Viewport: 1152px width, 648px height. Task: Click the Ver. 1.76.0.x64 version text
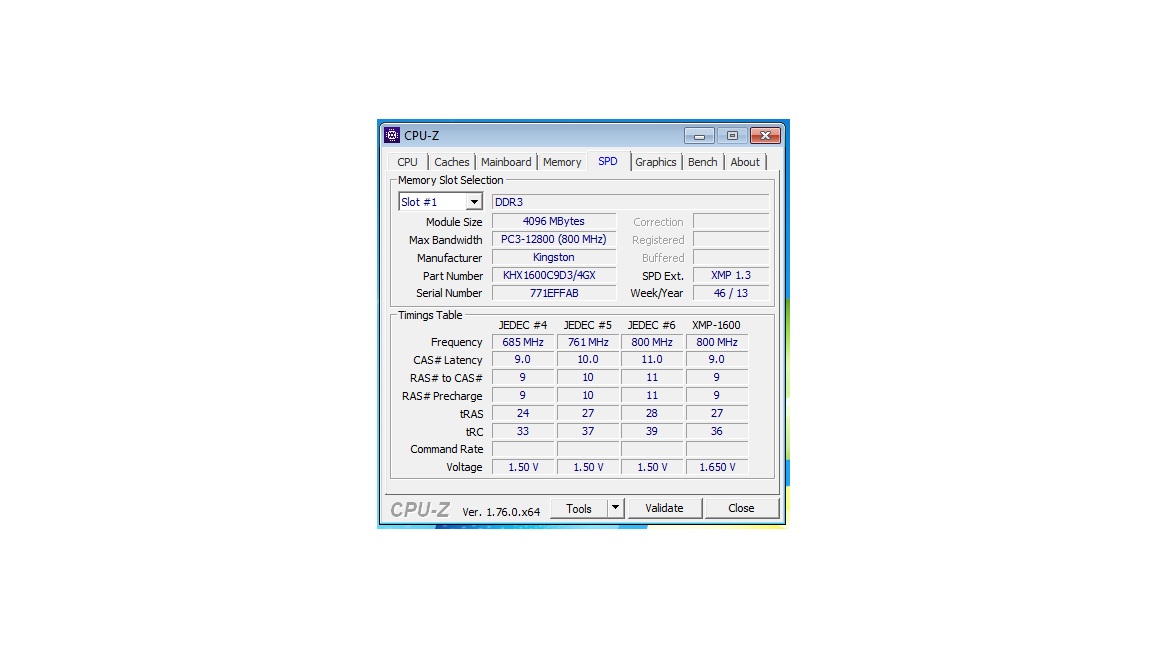tap(501, 511)
